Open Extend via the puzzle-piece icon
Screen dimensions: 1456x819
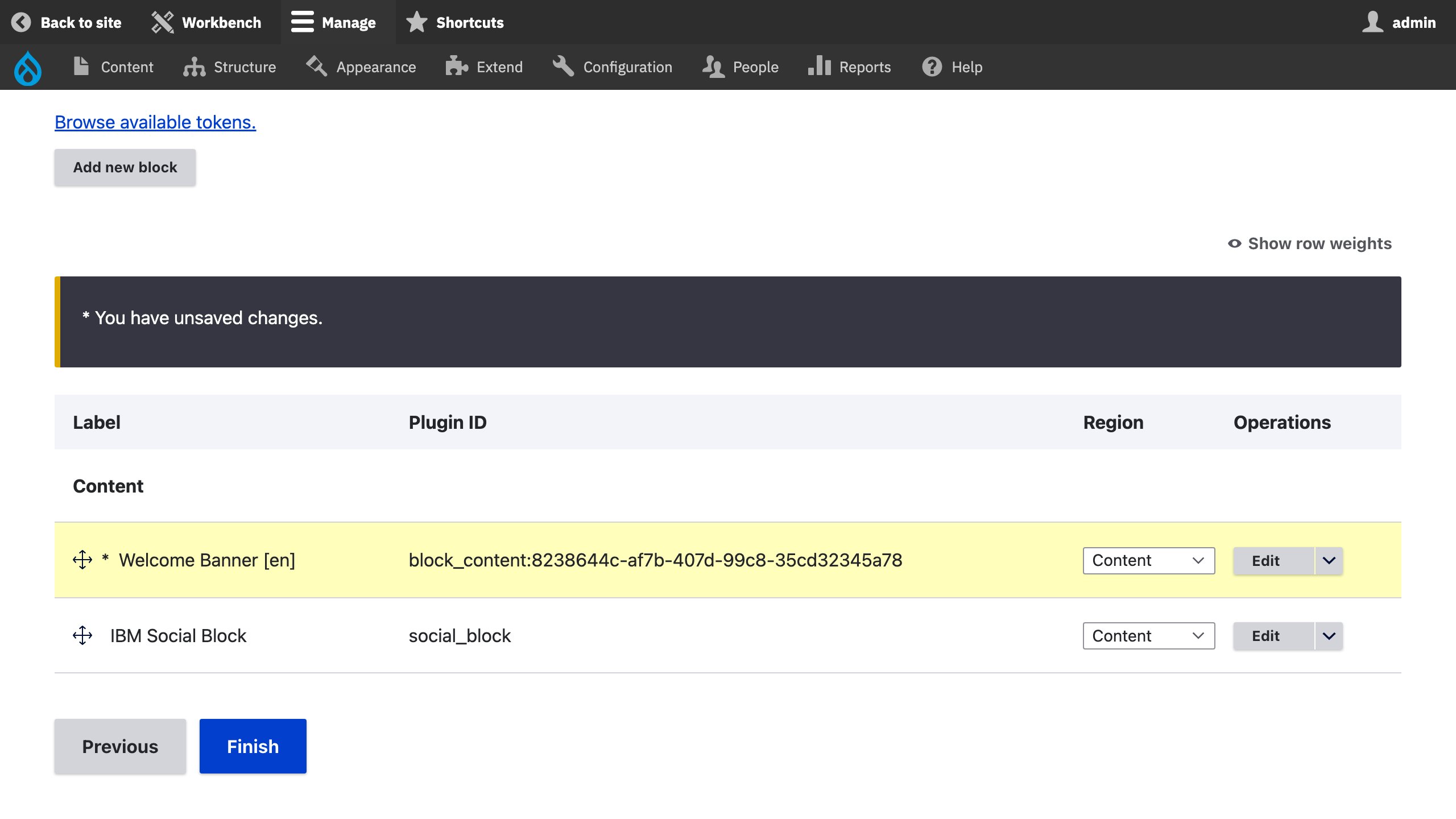456,67
